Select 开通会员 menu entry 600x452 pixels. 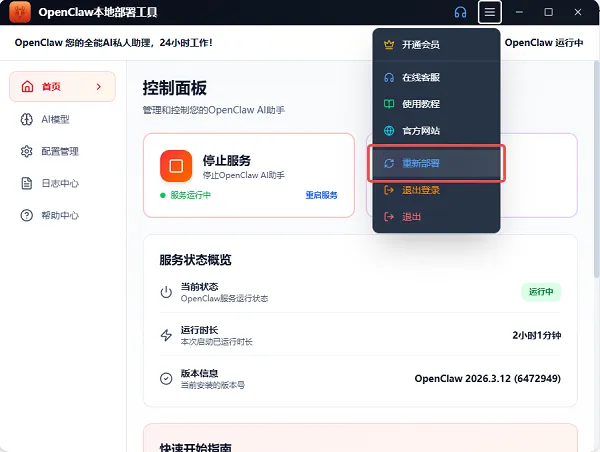(436, 45)
